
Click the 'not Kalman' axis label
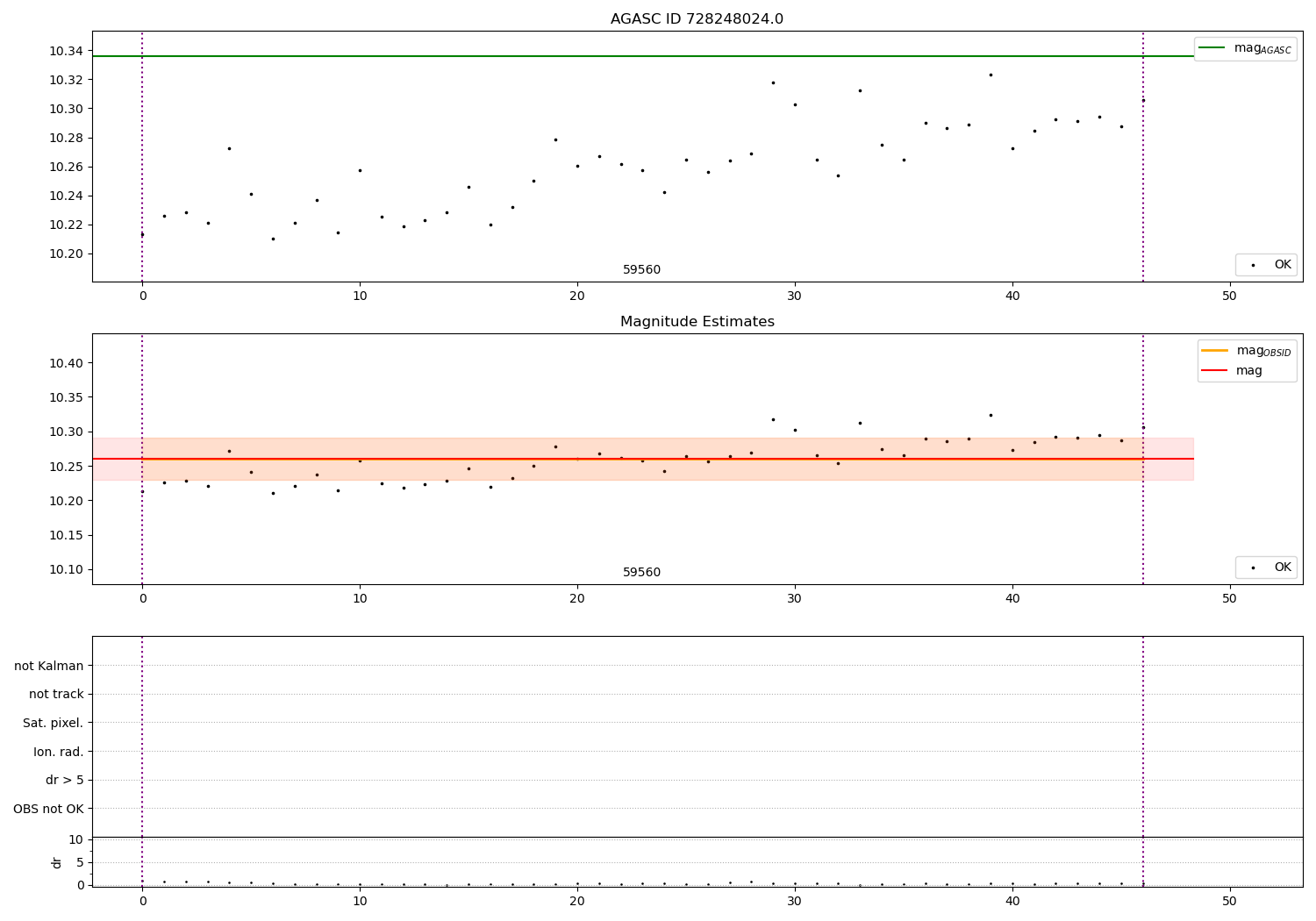coord(49,666)
